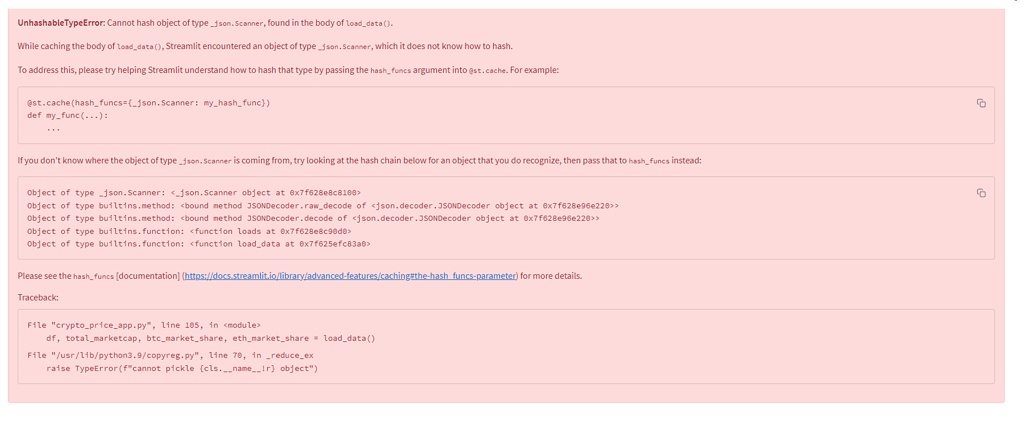Viewport: 1024px width, 421px height.
Task: Click the 'To address this' instruction sentence
Action: [x=288, y=70]
